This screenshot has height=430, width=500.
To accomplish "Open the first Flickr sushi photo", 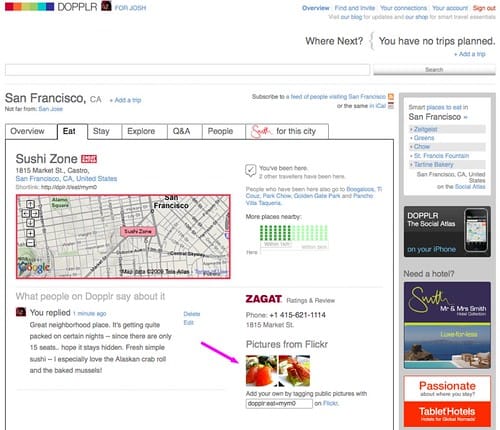I will coord(261,371).
